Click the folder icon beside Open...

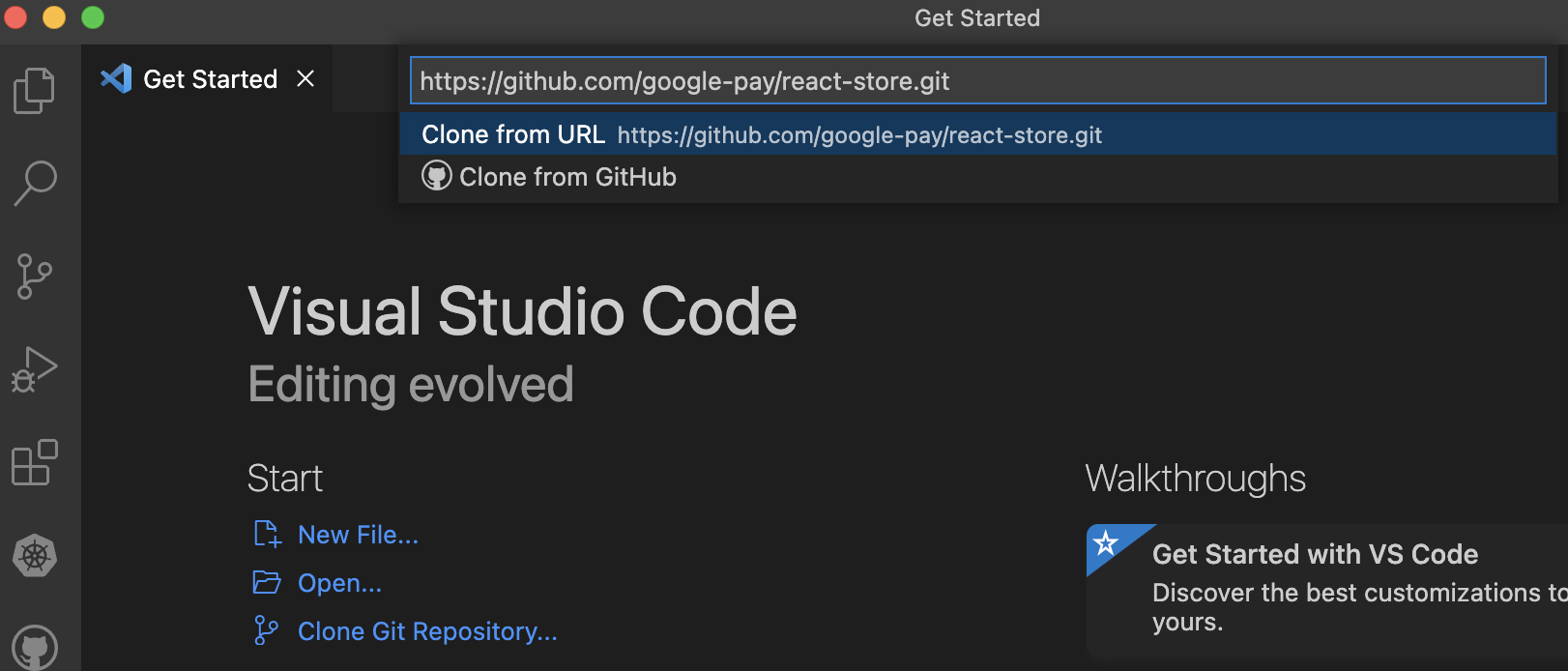click(267, 582)
